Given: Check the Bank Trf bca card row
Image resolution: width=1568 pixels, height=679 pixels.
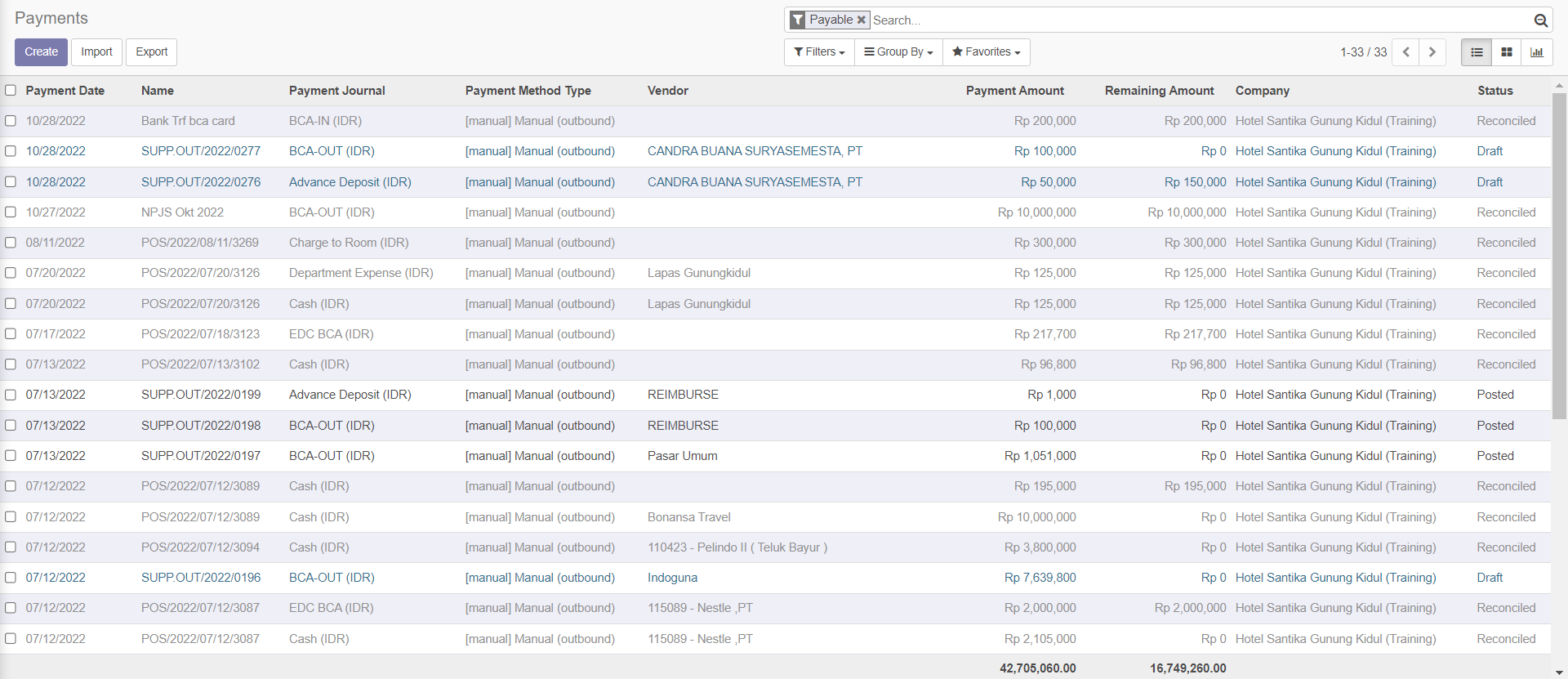Looking at the screenshot, I should coord(11,121).
